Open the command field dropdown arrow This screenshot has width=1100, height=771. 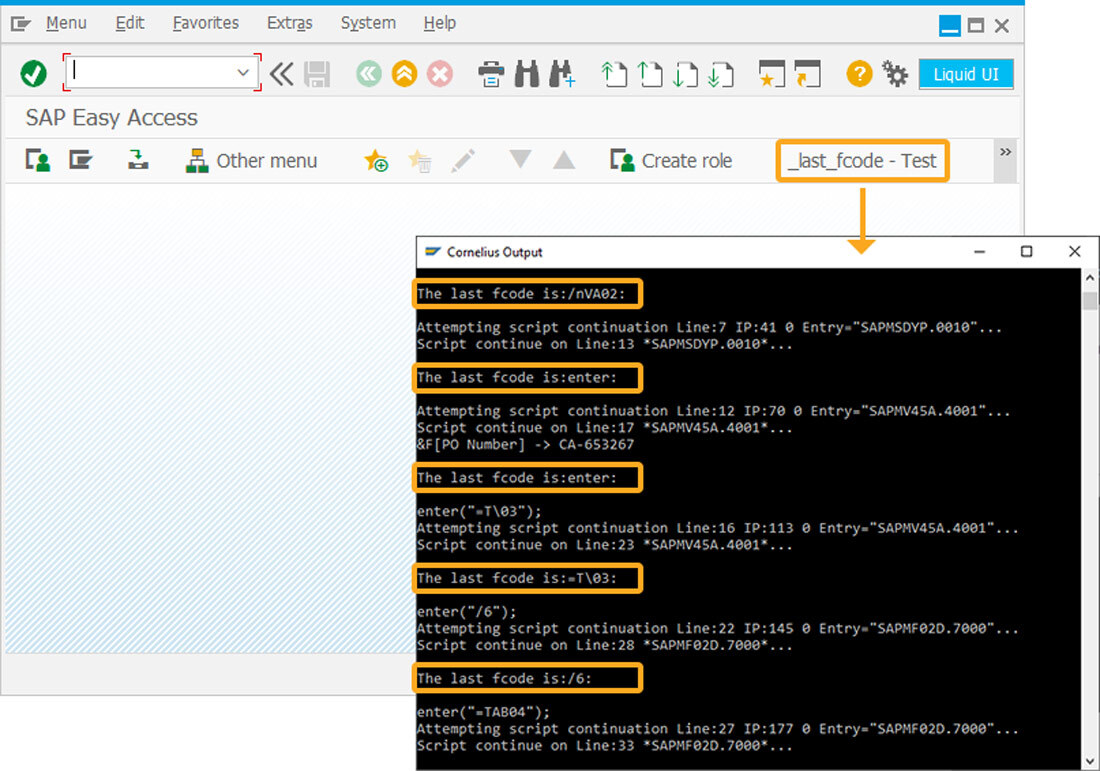coord(243,72)
